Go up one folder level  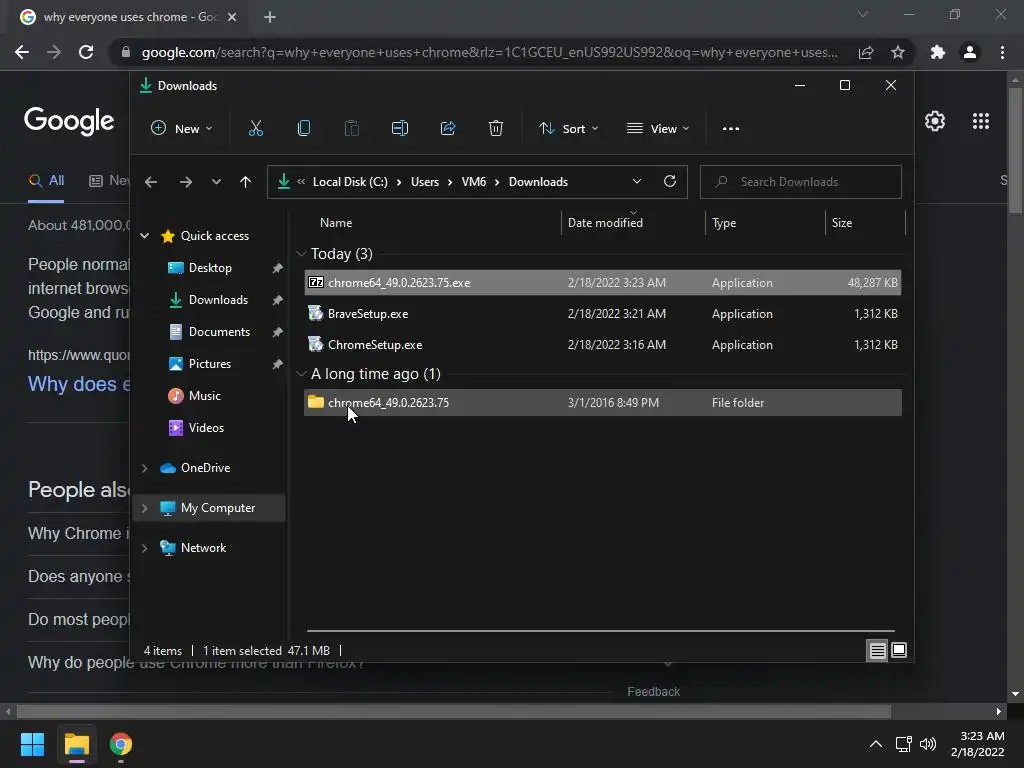246,182
